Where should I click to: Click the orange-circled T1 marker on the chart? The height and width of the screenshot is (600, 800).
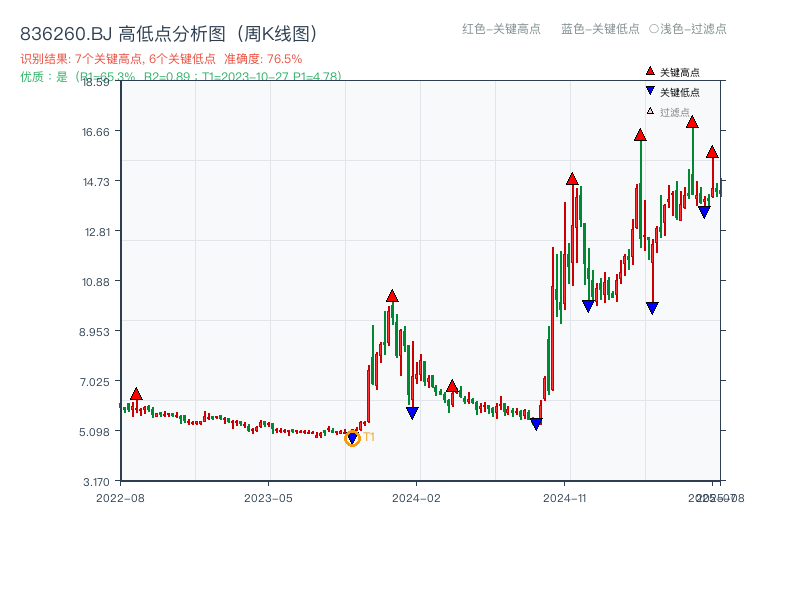click(x=352, y=438)
